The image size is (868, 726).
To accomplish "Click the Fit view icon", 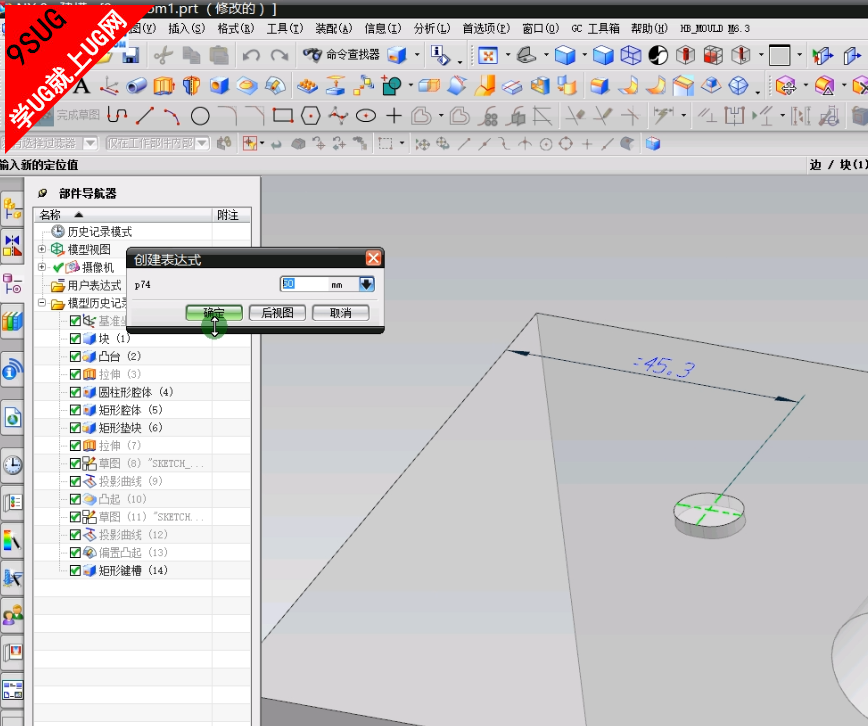I will pos(488,55).
